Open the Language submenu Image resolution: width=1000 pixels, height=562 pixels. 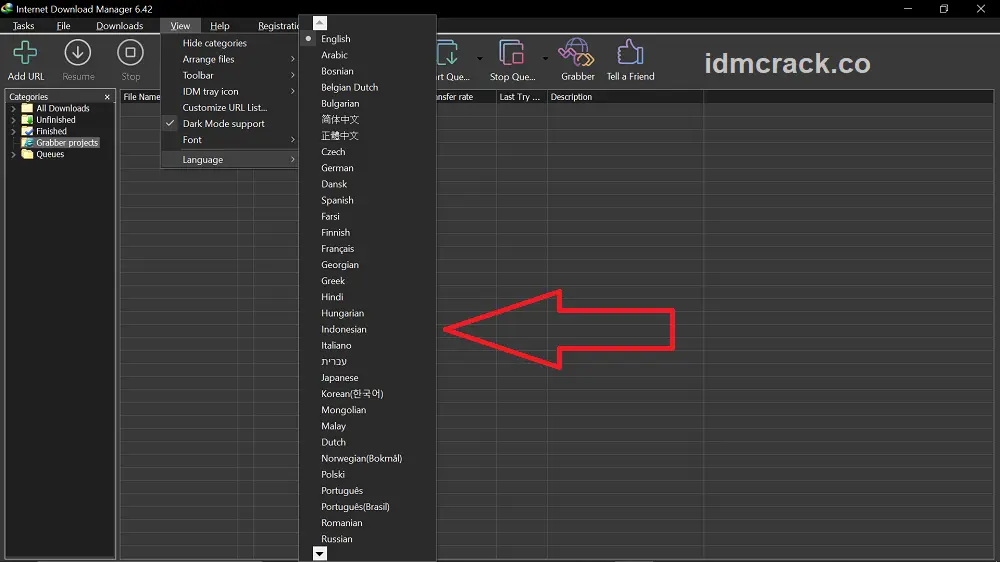coord(230,159)
